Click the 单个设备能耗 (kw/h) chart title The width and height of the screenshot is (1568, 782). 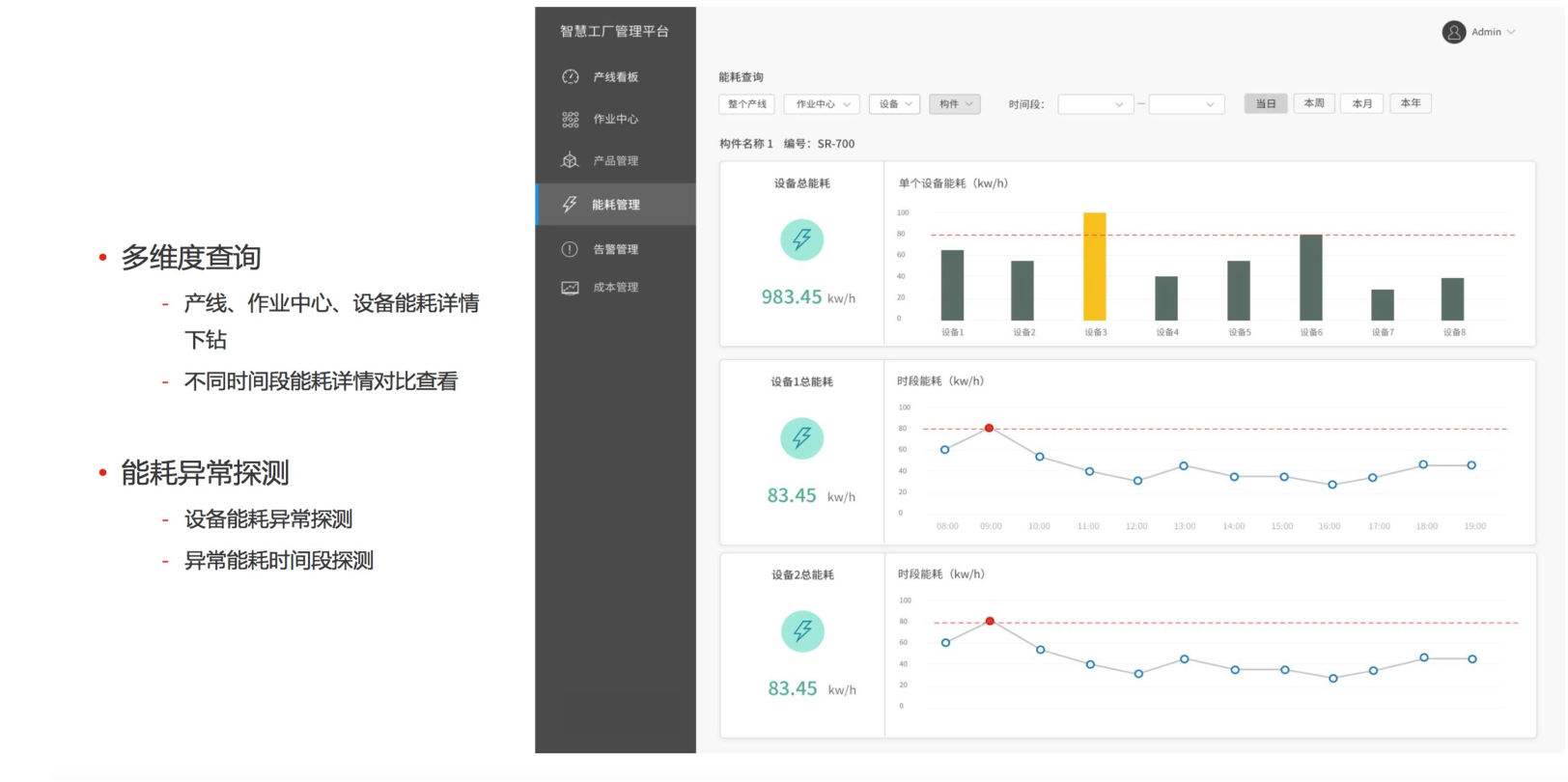[953, 183]
